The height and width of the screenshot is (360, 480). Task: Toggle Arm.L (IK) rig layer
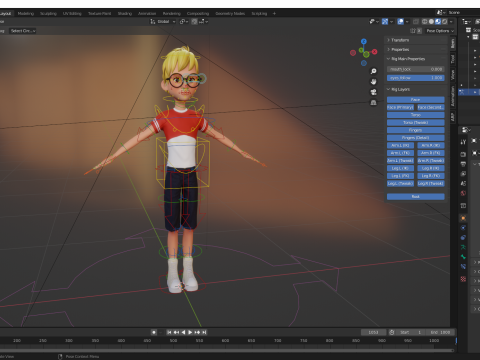400,145
